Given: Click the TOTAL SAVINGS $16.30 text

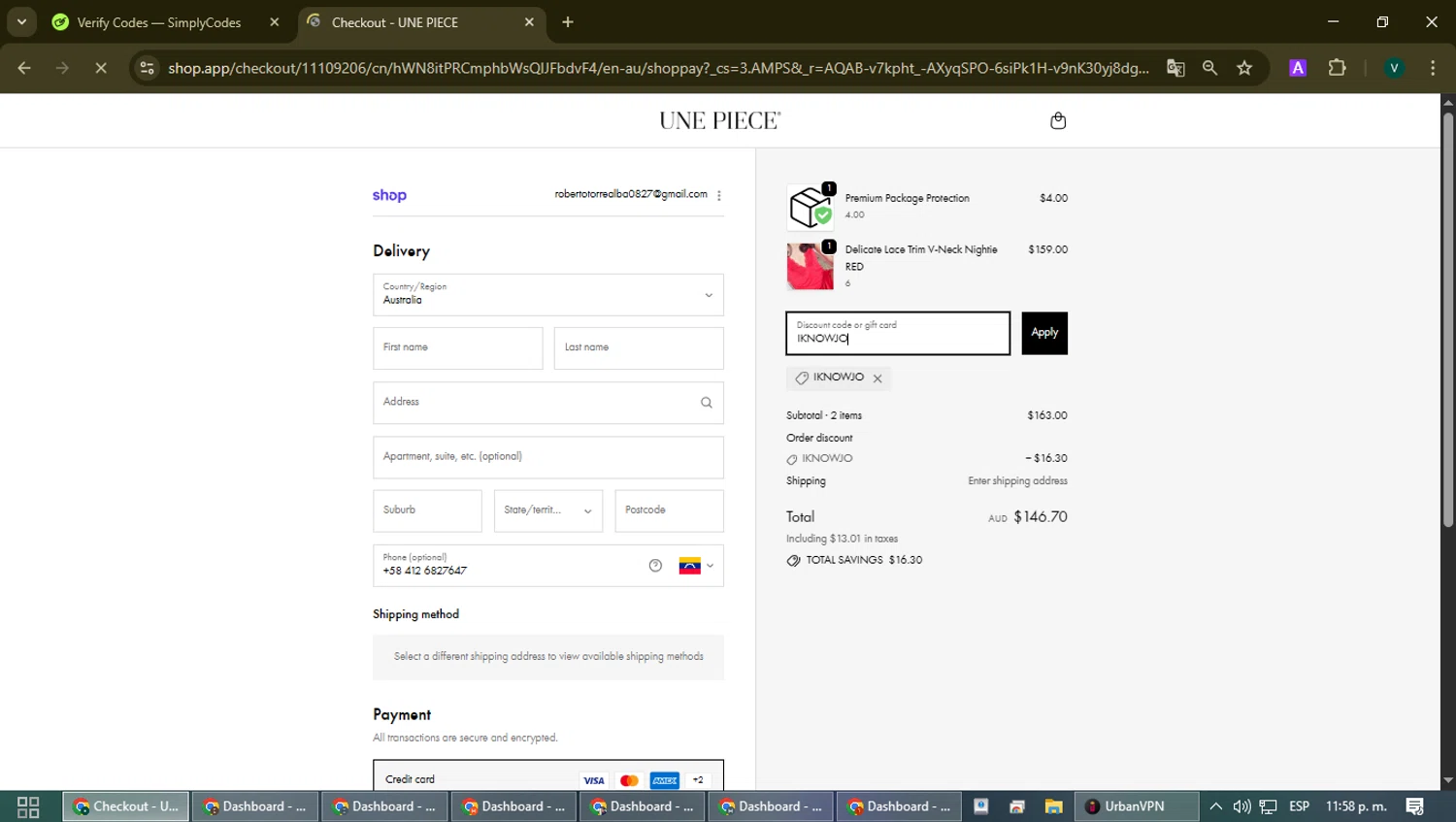Looking at the screenshot, I should (864, 560).
